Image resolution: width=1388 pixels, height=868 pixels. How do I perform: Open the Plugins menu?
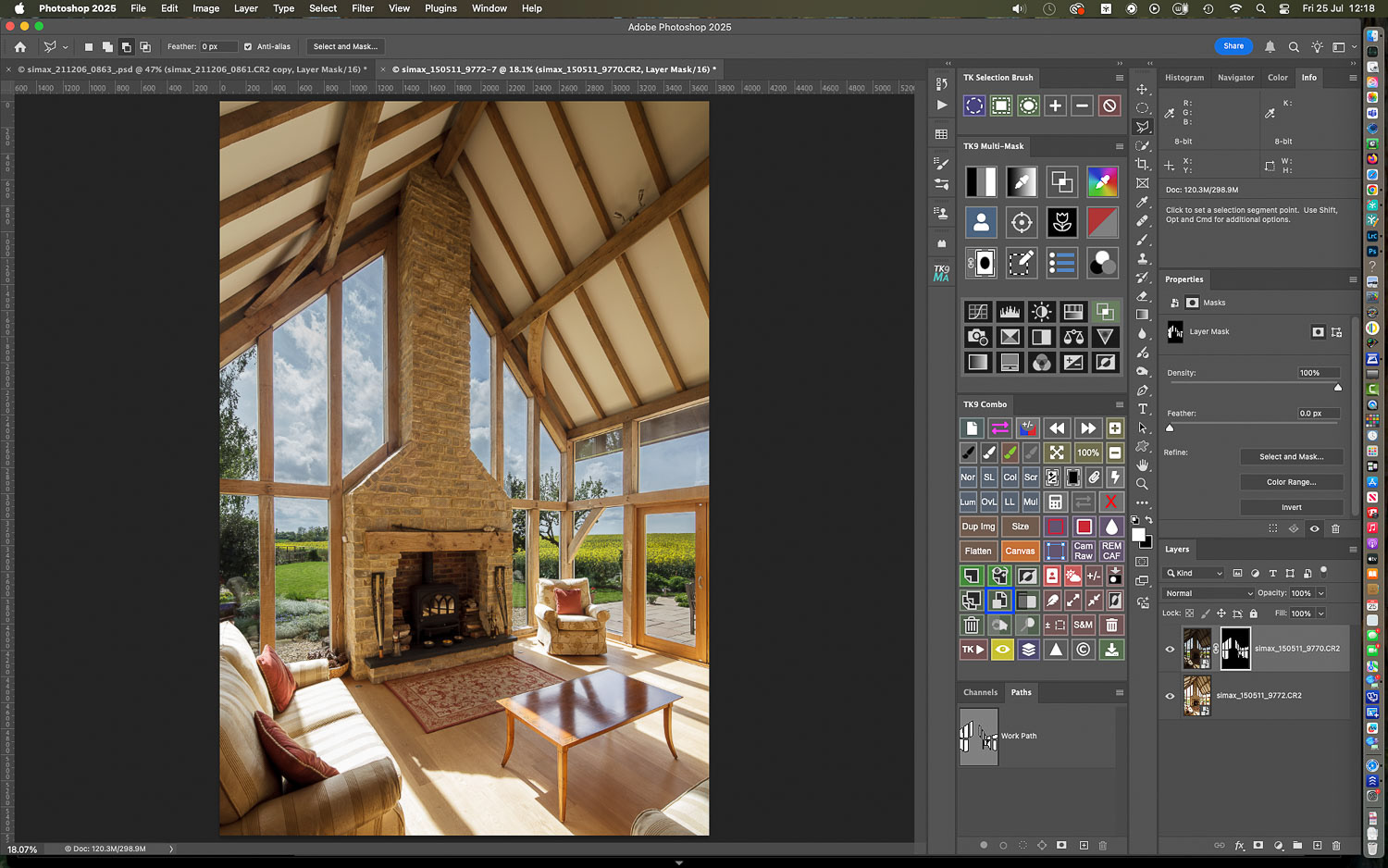[x=440, y=8]
